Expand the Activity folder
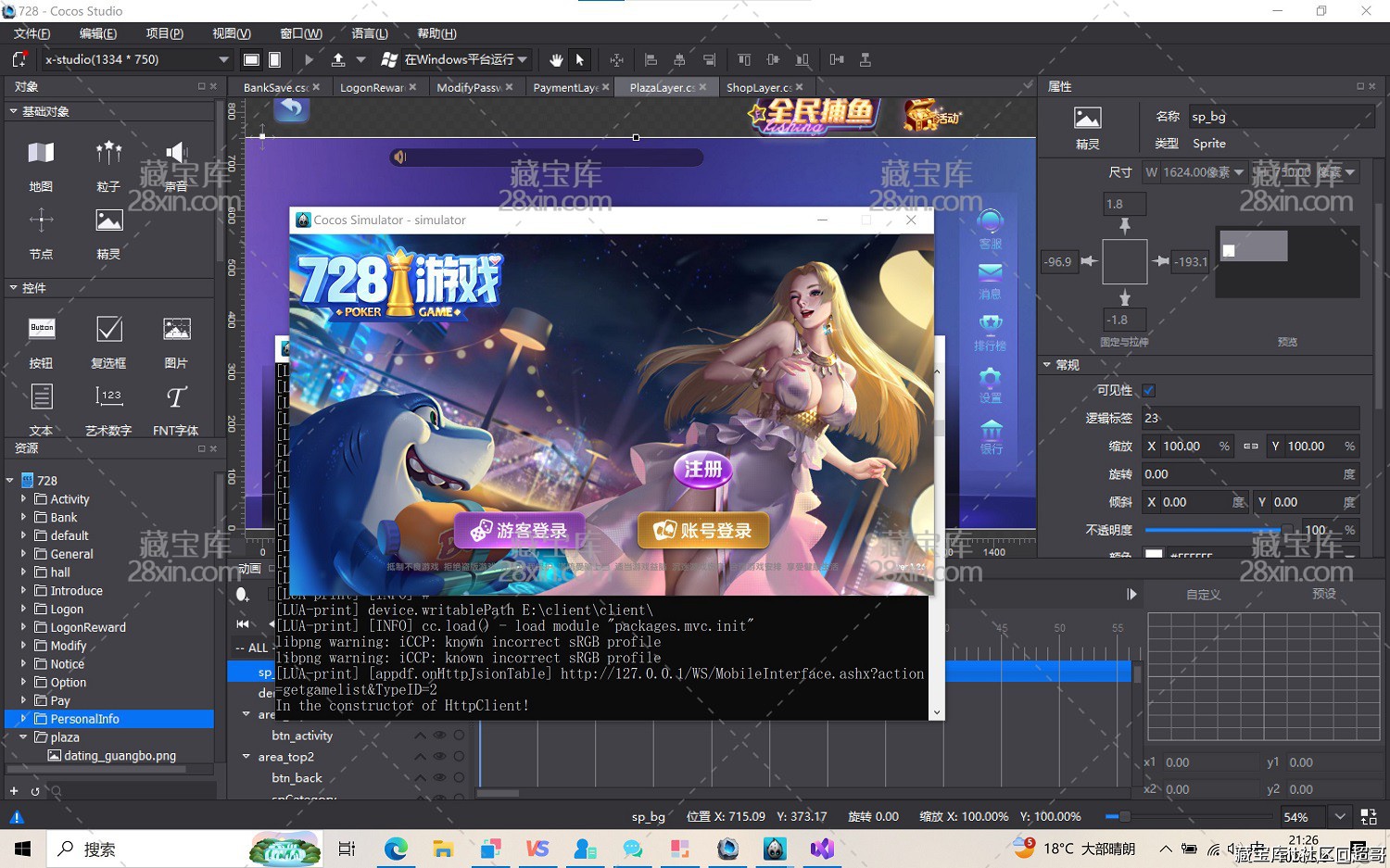Screen dimensions: 1390x868 23,498
